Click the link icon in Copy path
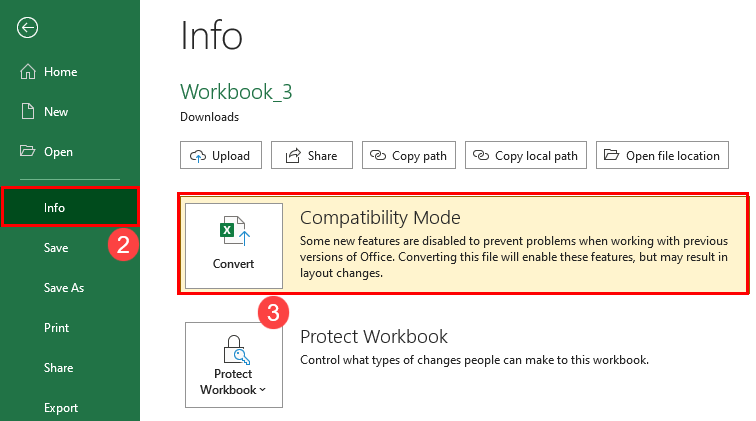This screenshot has height=421, width=756. 378,155
